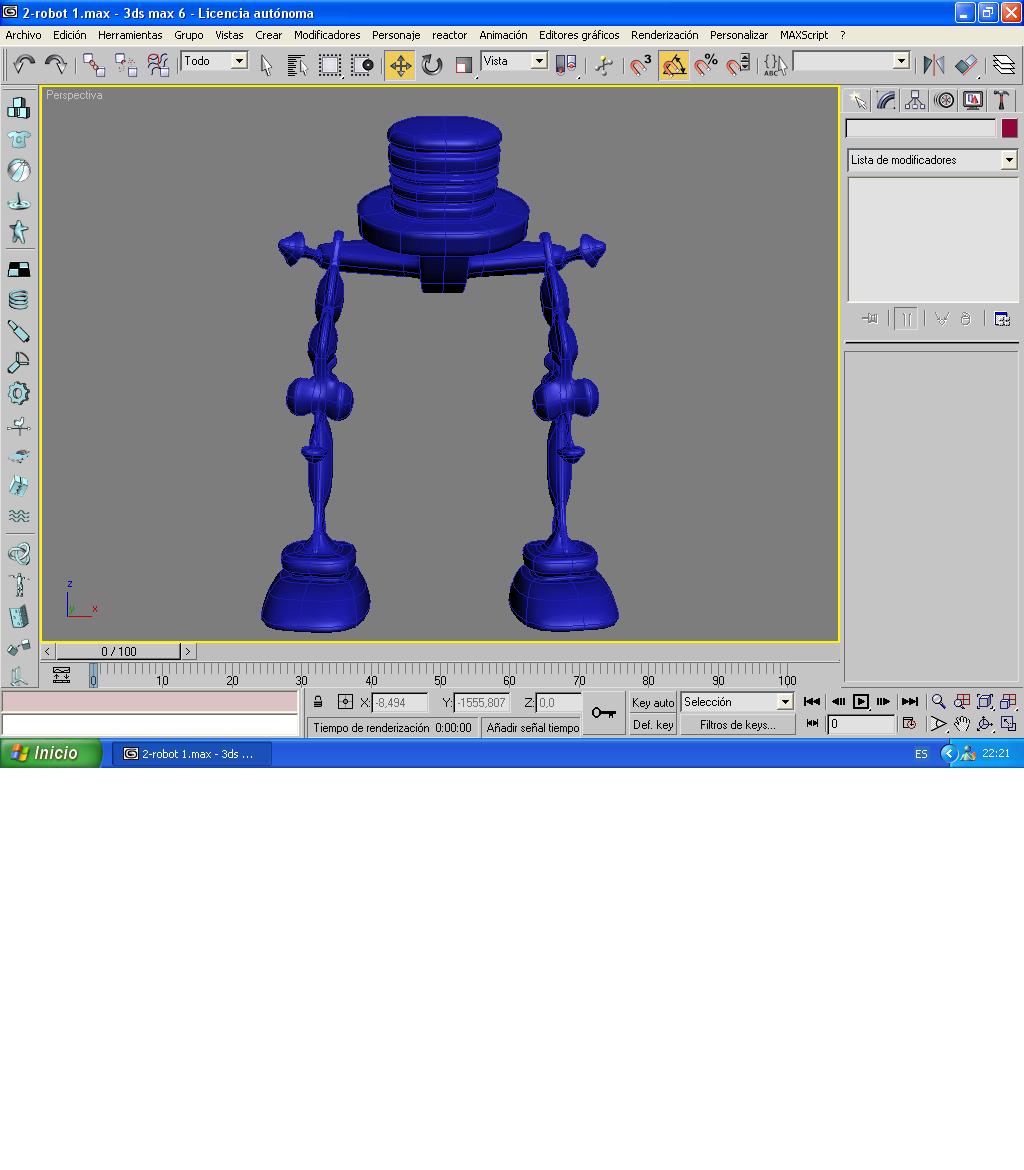Open the Named Selection Sets editor
The image size is (1024, 1170).
[x=774, y=65]
